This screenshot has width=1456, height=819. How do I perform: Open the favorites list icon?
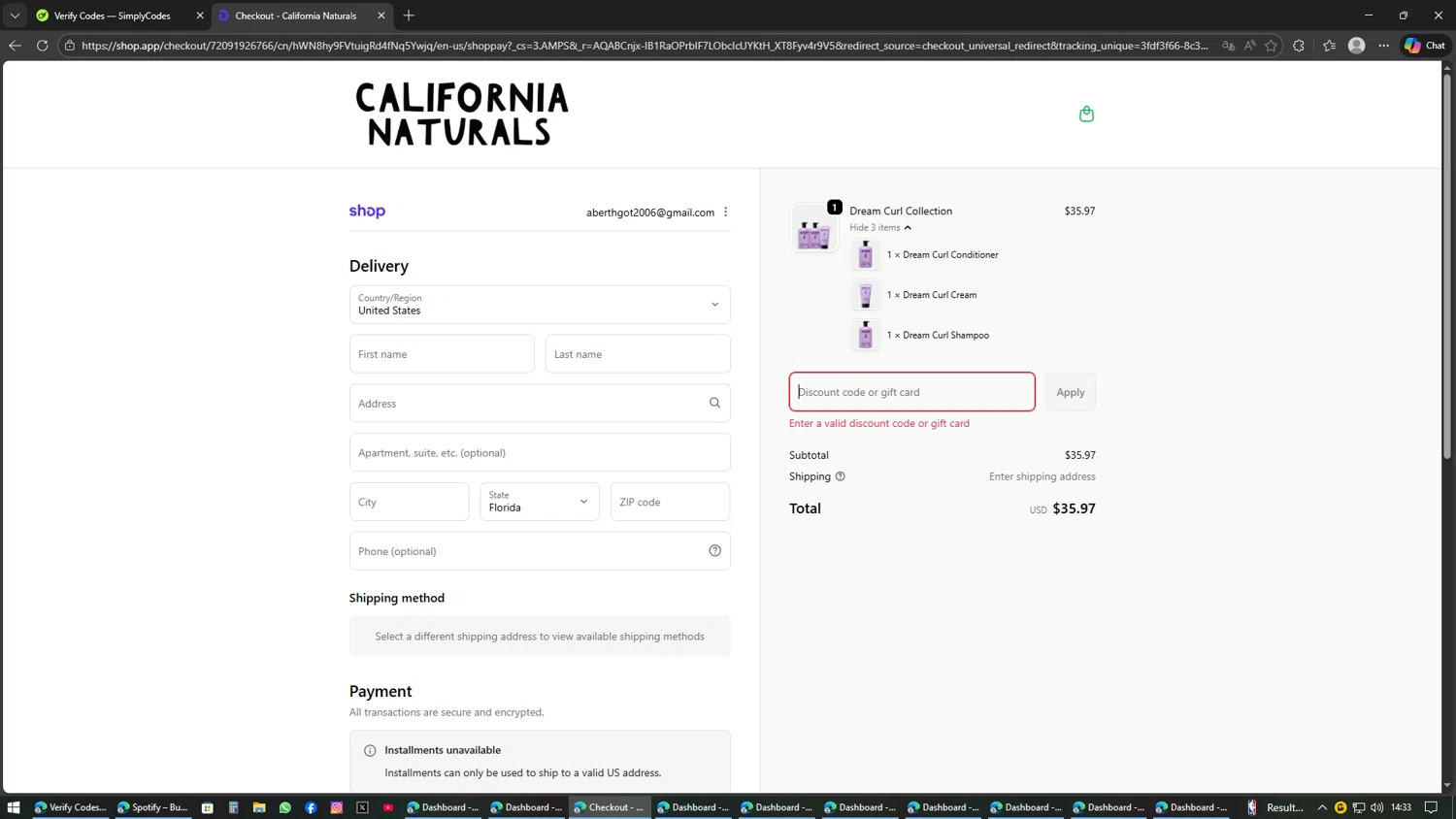click(x=1329, y=46)
